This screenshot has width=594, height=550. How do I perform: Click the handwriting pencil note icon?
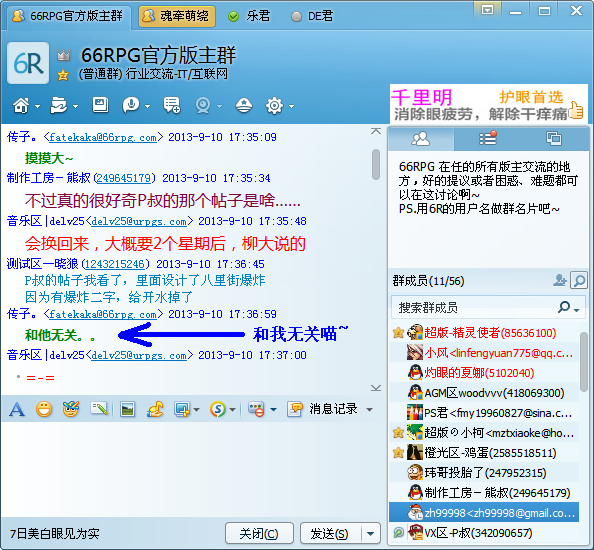click(99, 409)
